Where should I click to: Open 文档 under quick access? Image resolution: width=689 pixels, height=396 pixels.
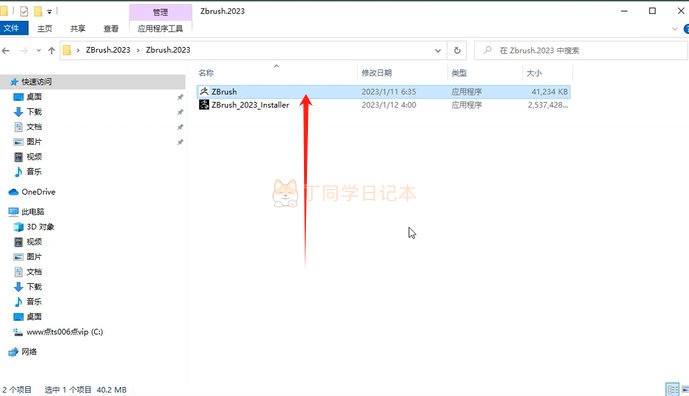[34, 127]
